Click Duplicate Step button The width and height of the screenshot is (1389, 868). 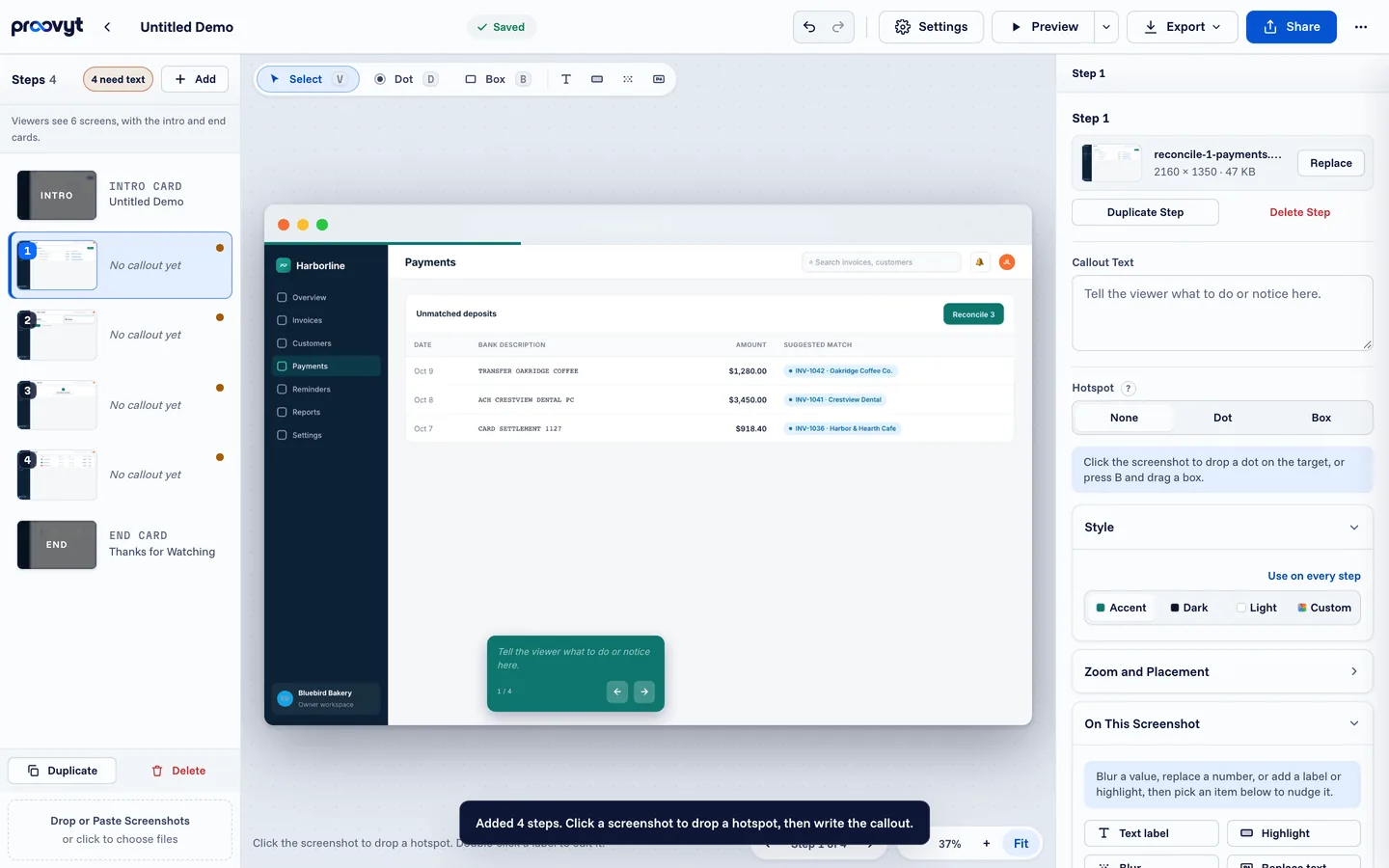pyautogui.click(x=1145, y=212)
